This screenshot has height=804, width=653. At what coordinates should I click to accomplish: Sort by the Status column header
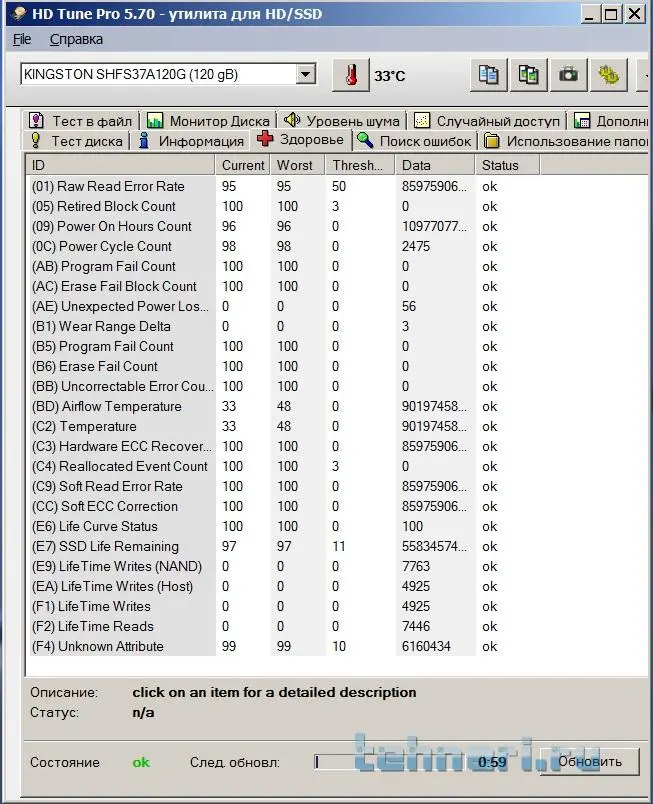click(x=507, y=165)
